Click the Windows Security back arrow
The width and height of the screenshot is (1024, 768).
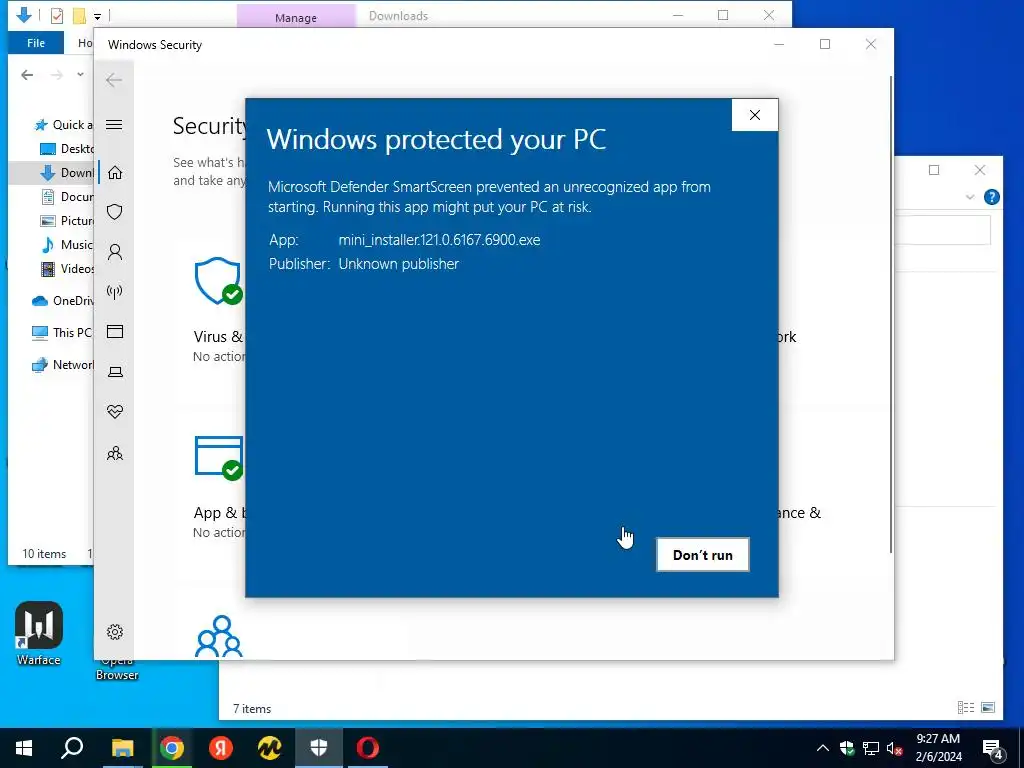pos(114,80)
